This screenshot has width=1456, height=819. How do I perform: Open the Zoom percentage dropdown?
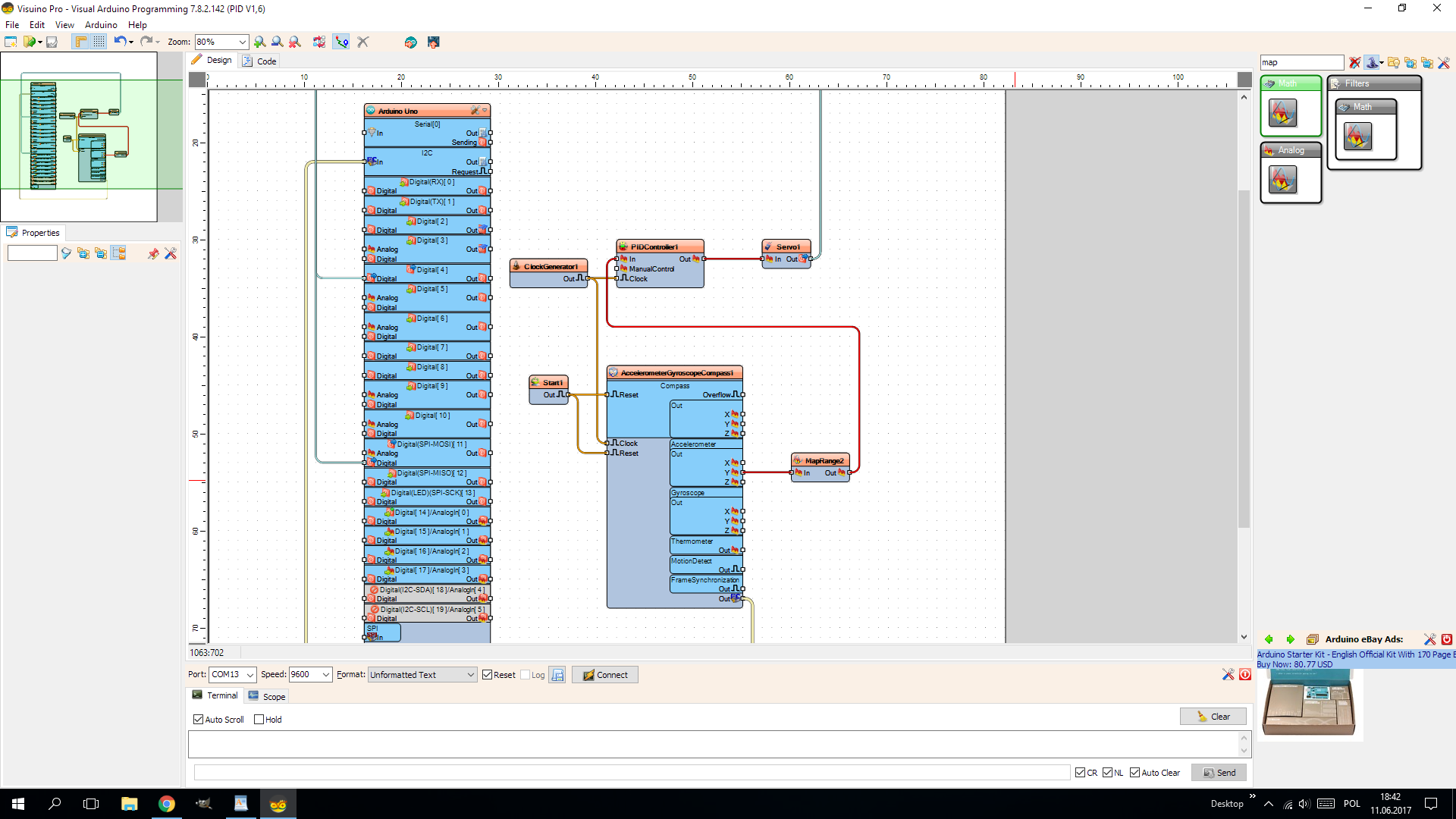coord(242,42)
